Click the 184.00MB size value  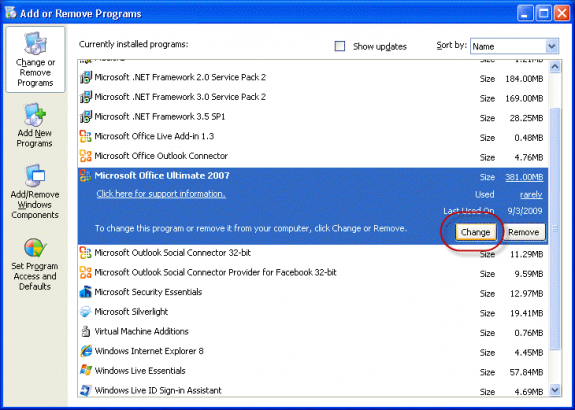pos(524,79)
